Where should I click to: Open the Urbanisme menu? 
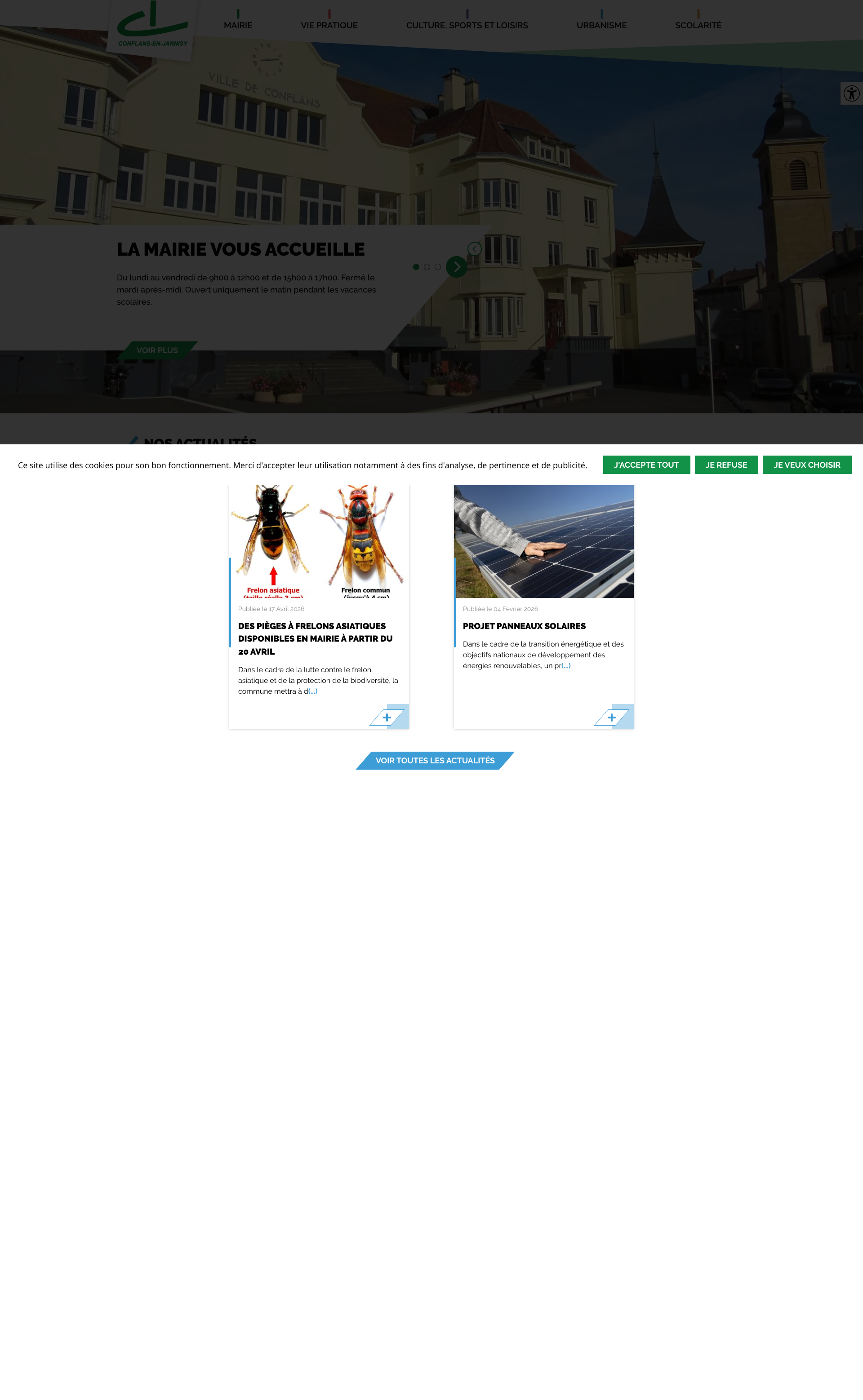click(x=601, y=25)
